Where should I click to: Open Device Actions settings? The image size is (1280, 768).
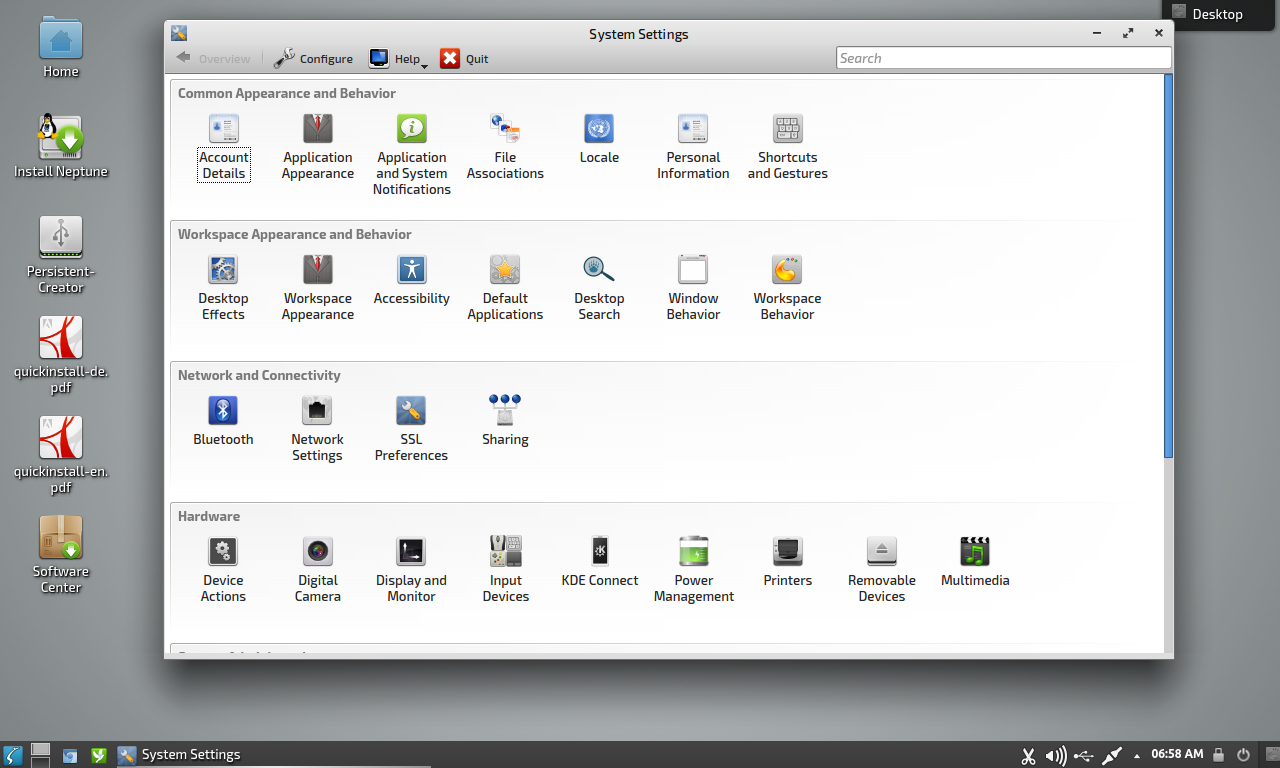click(223, 570)
